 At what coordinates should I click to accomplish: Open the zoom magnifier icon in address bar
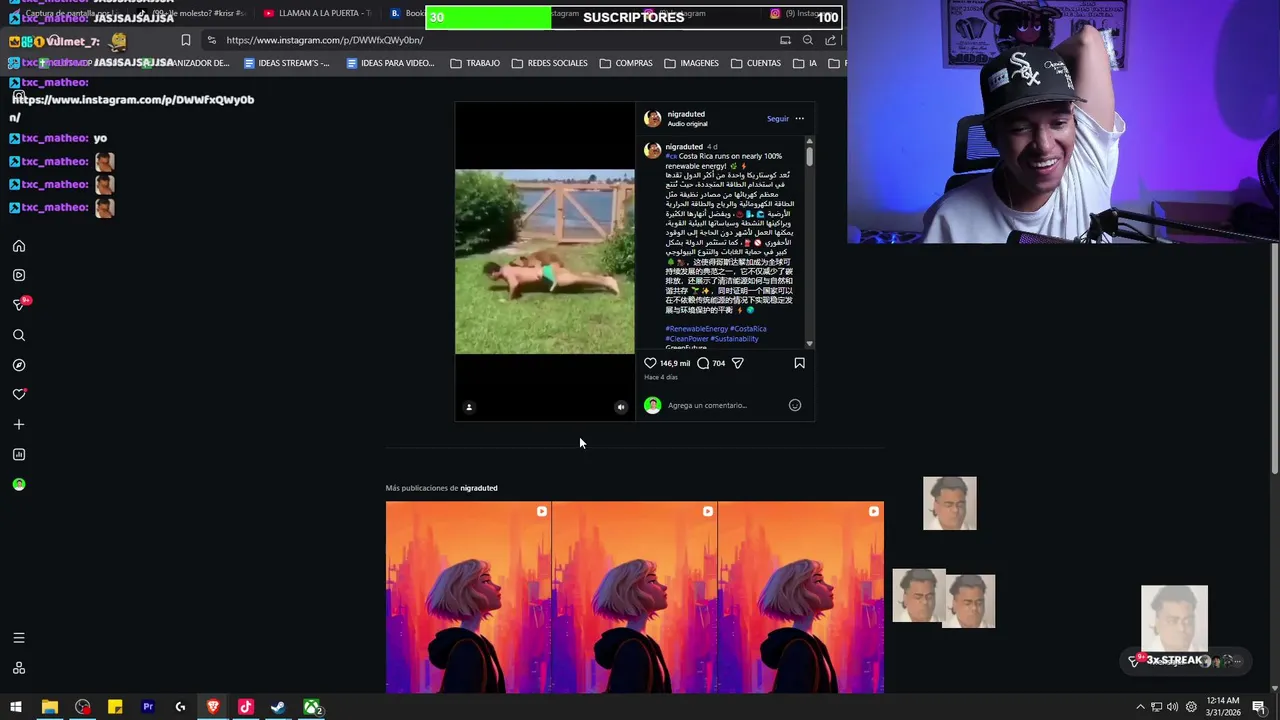(x=808, y=40)
